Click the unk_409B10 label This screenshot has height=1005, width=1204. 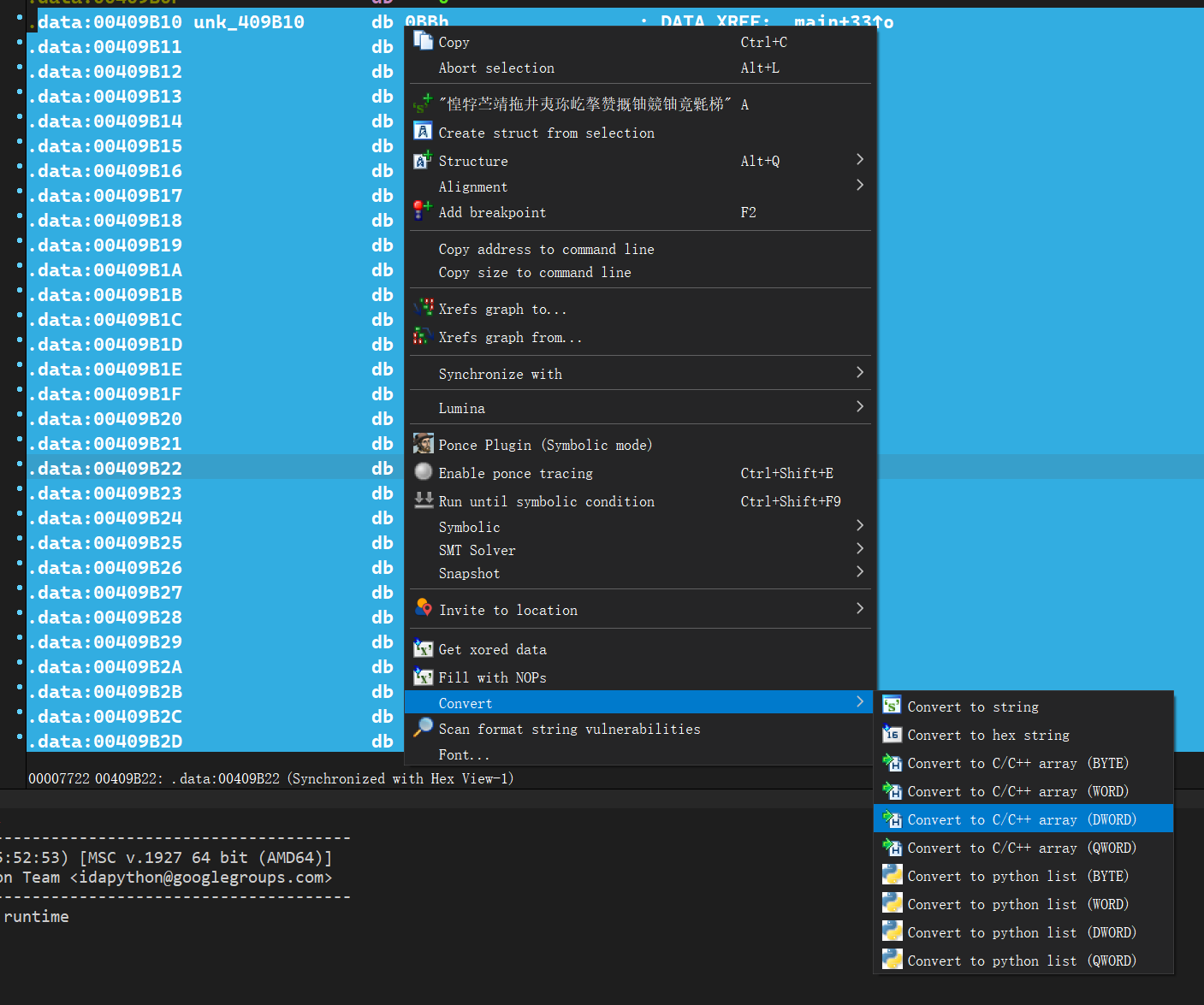click(249, 22)
